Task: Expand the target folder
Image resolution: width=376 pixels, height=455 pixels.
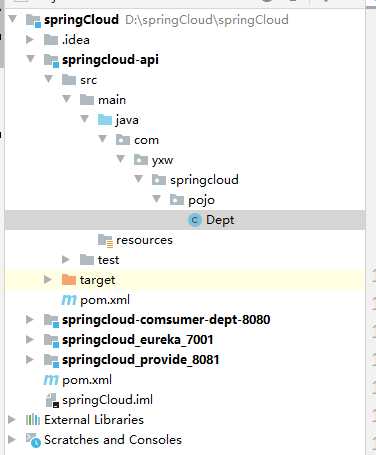Action: pyautogui.click(x=48, y=279)
